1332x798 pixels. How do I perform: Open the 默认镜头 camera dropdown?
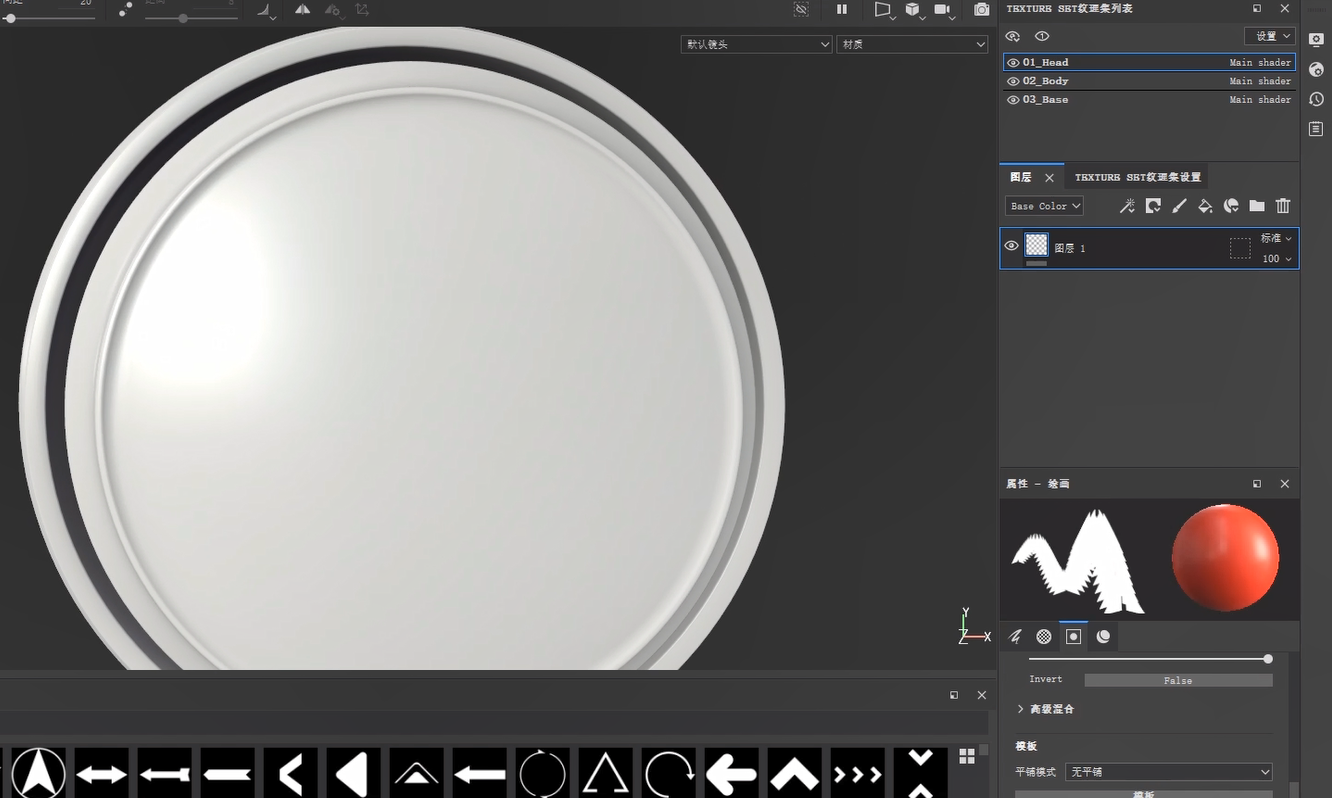755,44
